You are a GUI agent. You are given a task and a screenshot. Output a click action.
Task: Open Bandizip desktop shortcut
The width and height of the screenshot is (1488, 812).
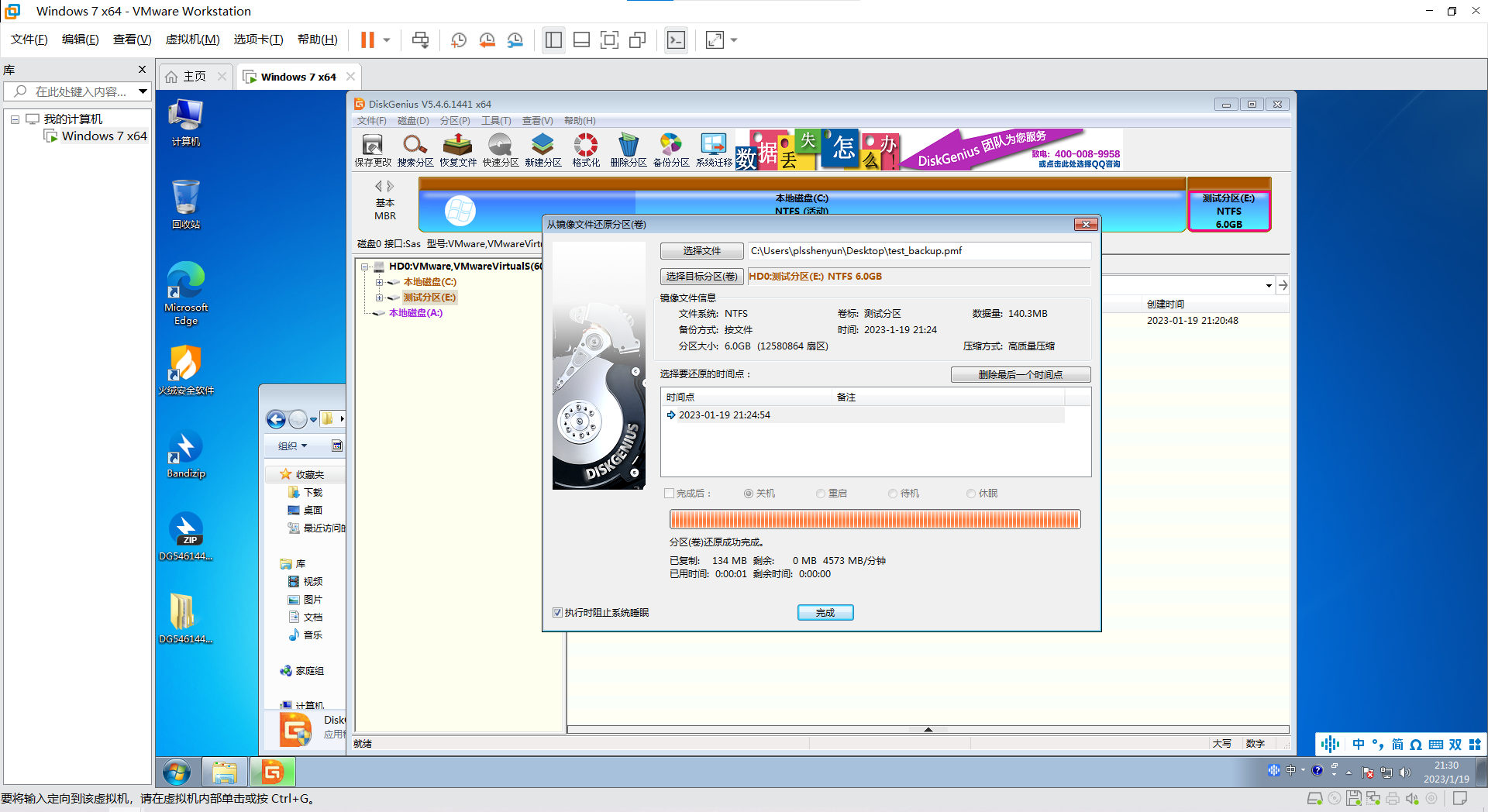(186, 455)
